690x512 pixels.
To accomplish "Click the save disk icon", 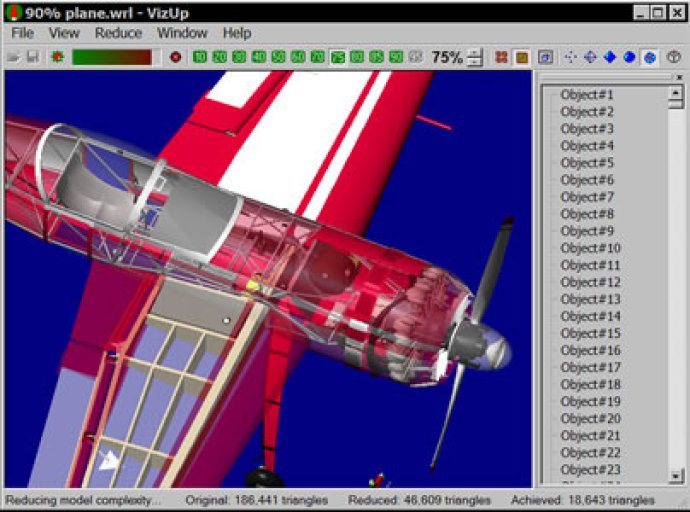I will pos(33,57).
